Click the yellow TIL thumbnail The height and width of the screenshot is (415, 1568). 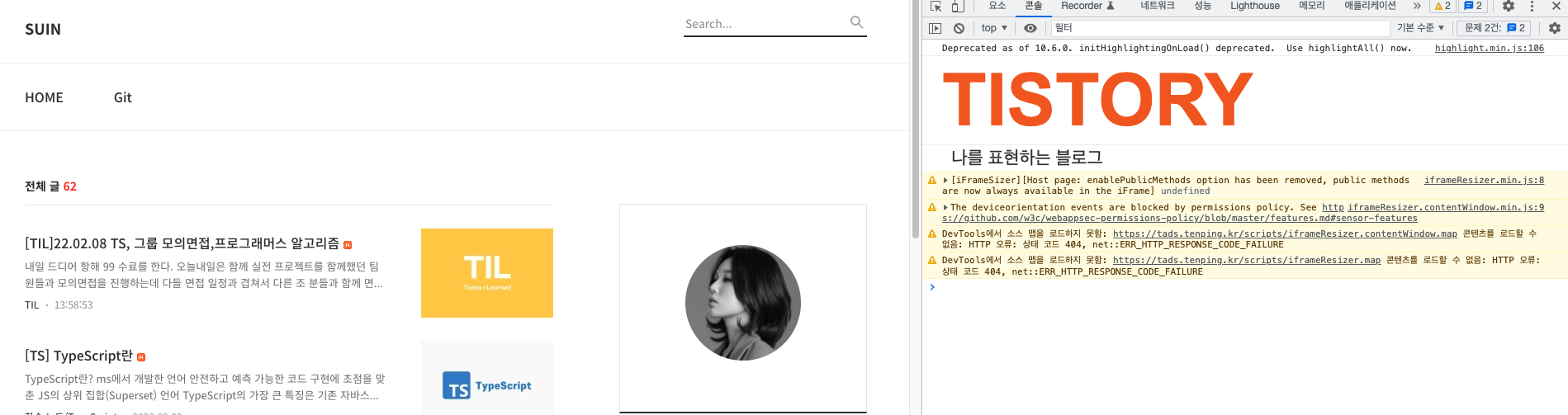pyautogui.click(x=487, y=273)
